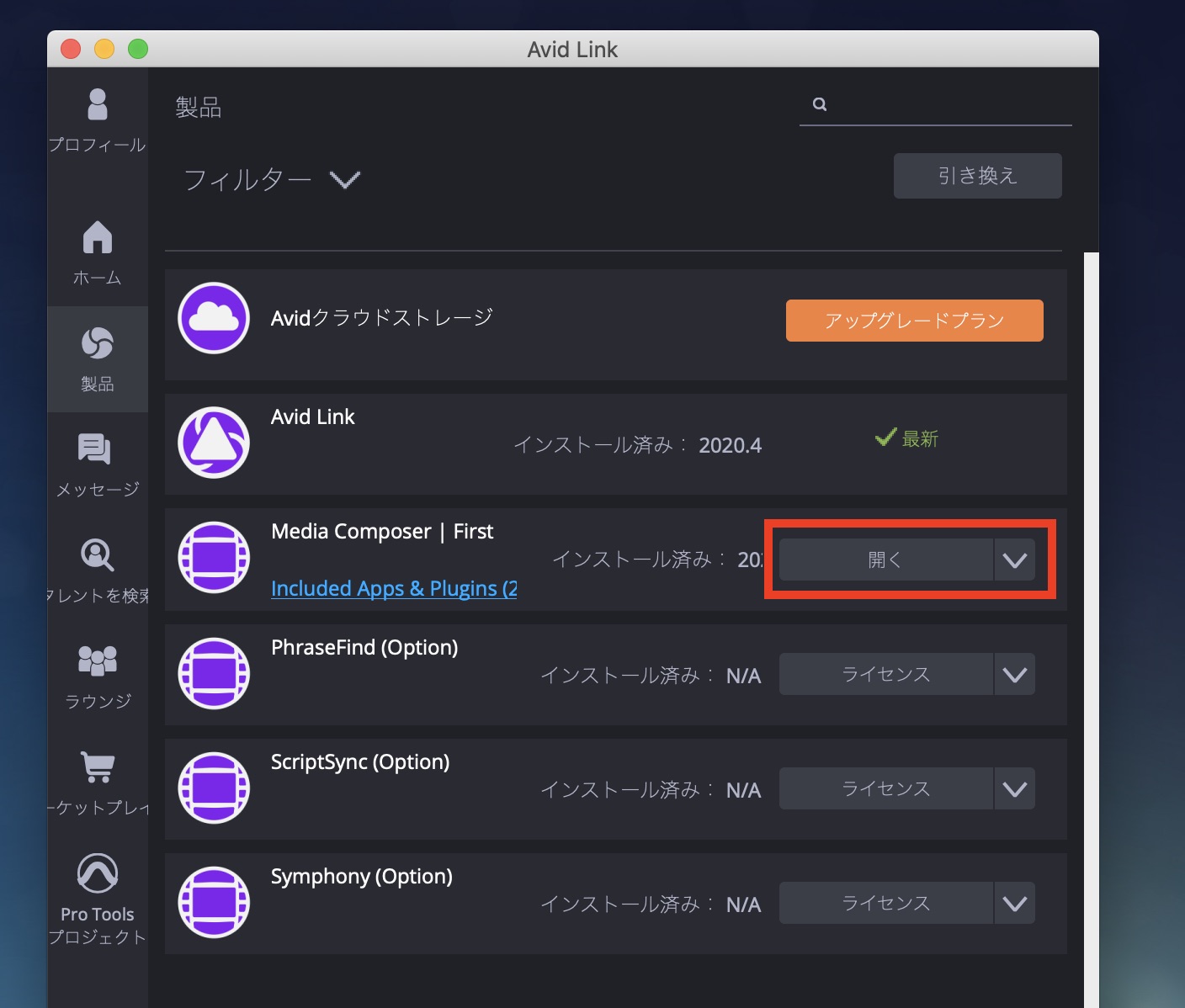Click the 引き換え redeem button
1185x1008 pixels.
(978, 176)
